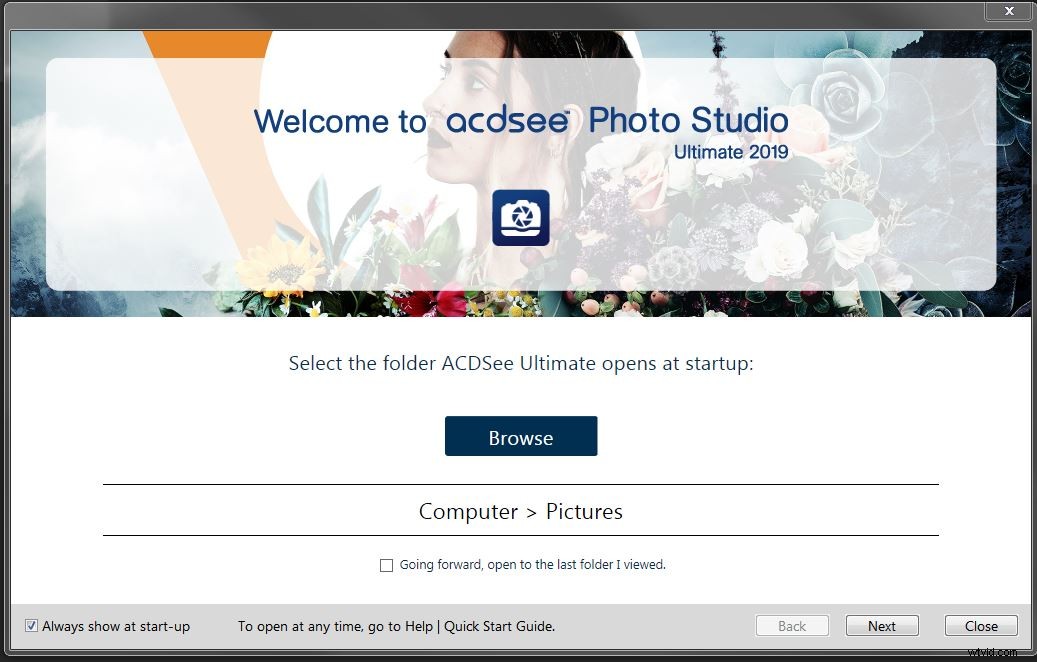Disable the 'Always show at start-up' checkbox
The width and height of the screenshot is (1037, 662).
coord(31,625)
